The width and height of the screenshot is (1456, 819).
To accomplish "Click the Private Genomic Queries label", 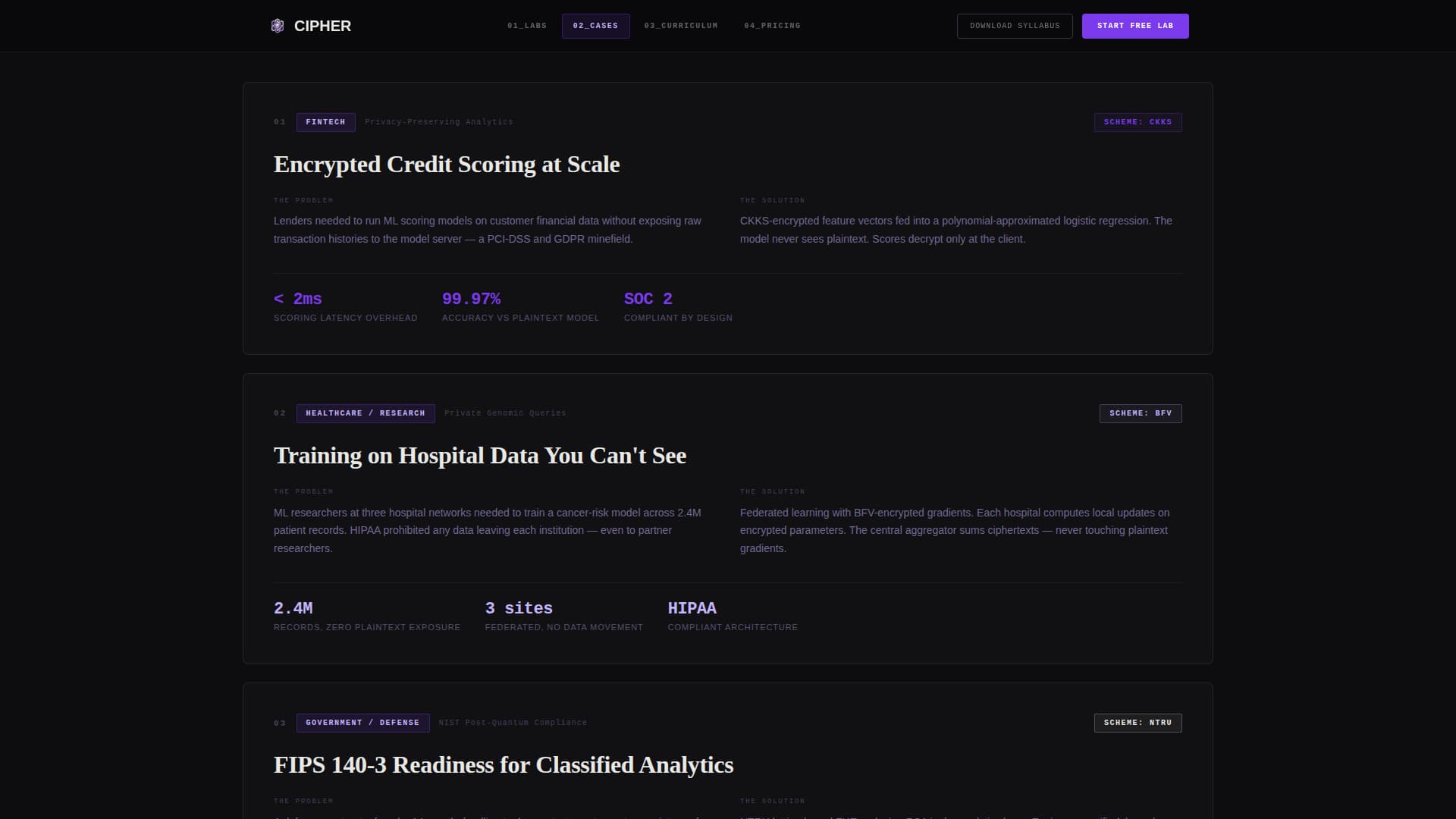I will (x=505, y=413).
